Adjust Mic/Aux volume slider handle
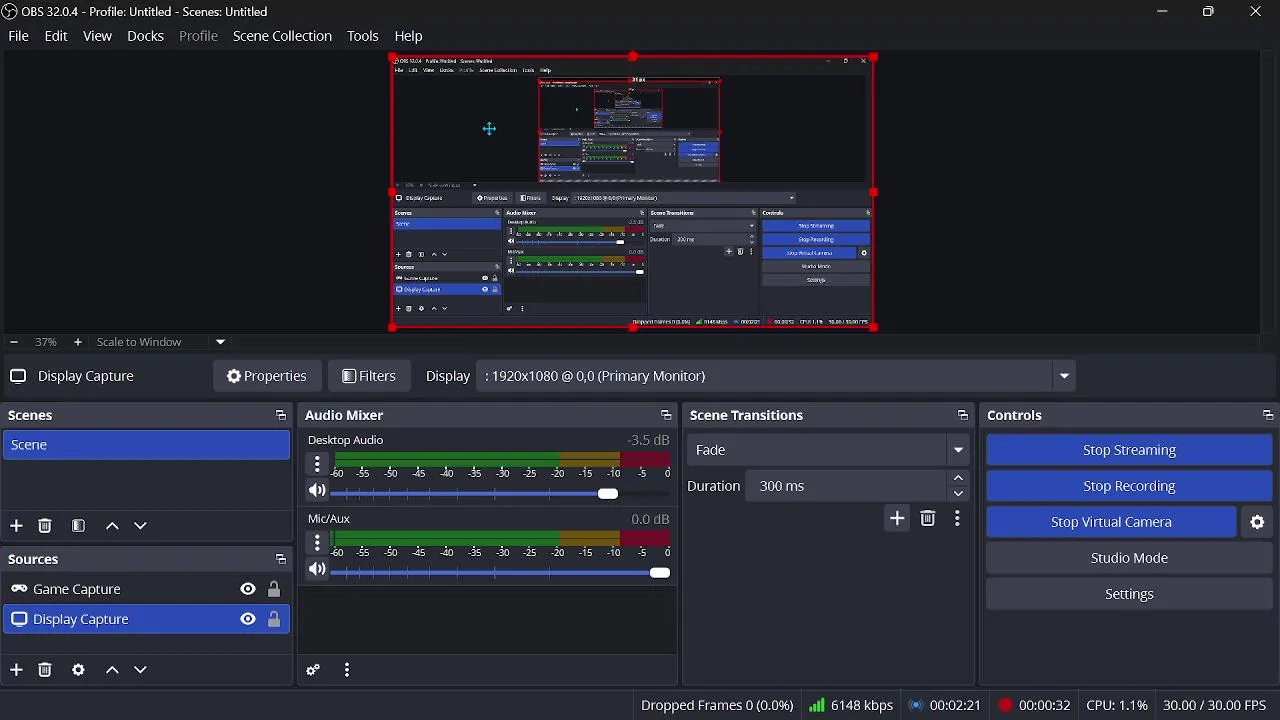Viewport: 1280px width, 720px height. pyautogui.click(x=660, y=573)
